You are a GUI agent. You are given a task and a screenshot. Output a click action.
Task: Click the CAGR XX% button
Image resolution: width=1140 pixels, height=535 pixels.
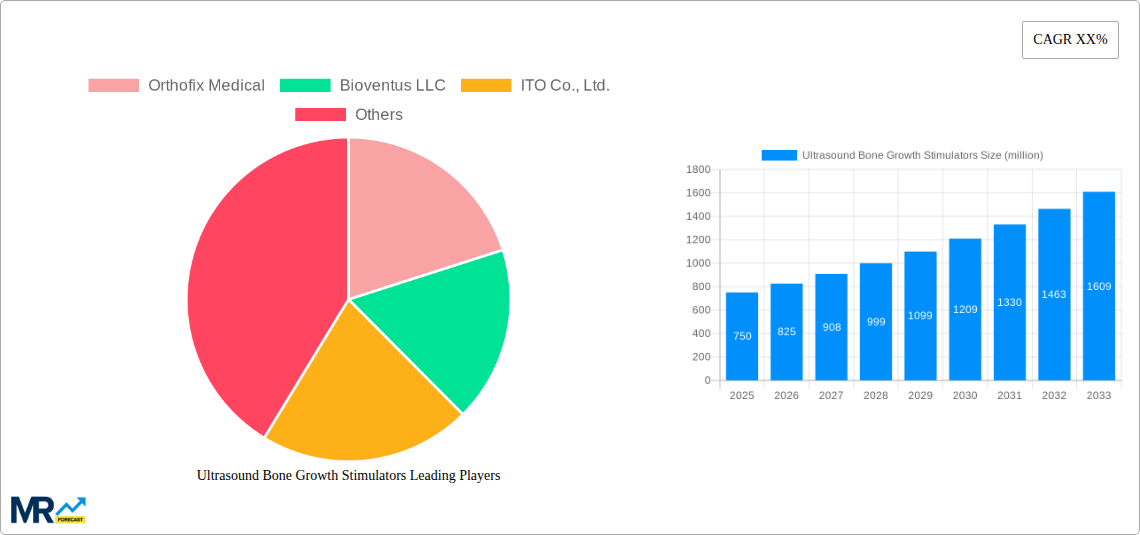pyautogui.click(x=1069, y=40)
